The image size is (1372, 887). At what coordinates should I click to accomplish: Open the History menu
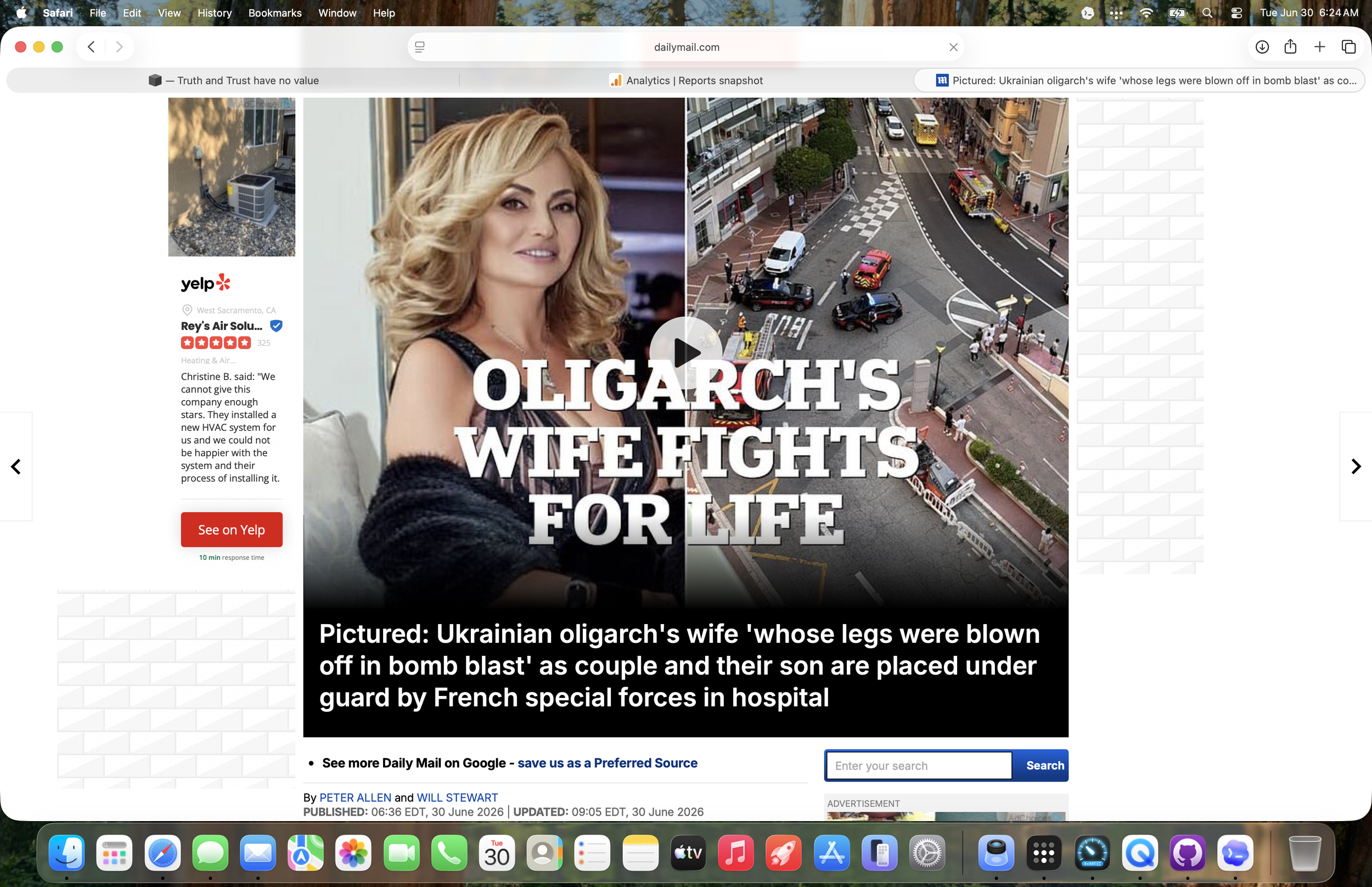pyautogui.click(x=215, y=13)
